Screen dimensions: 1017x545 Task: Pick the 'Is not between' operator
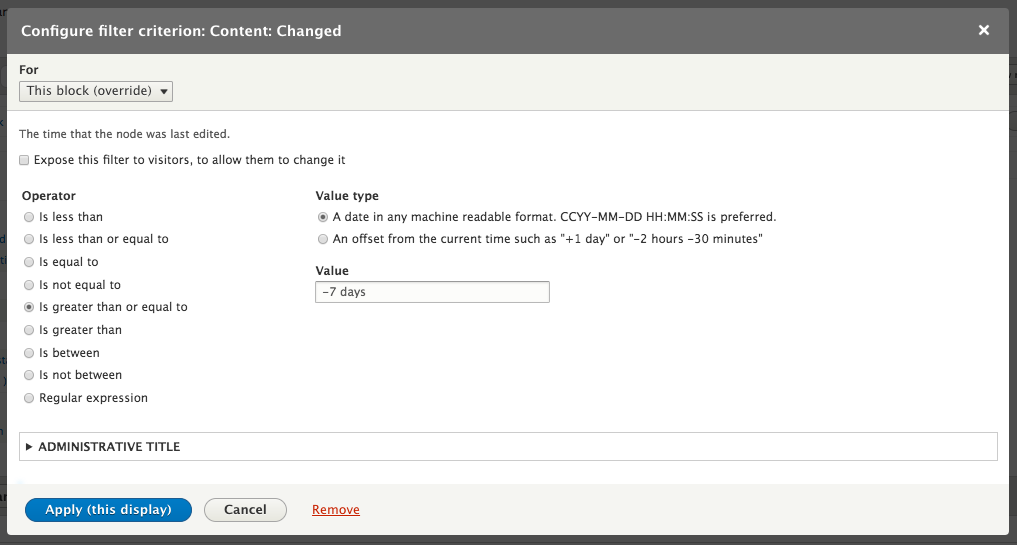(29, 375)
